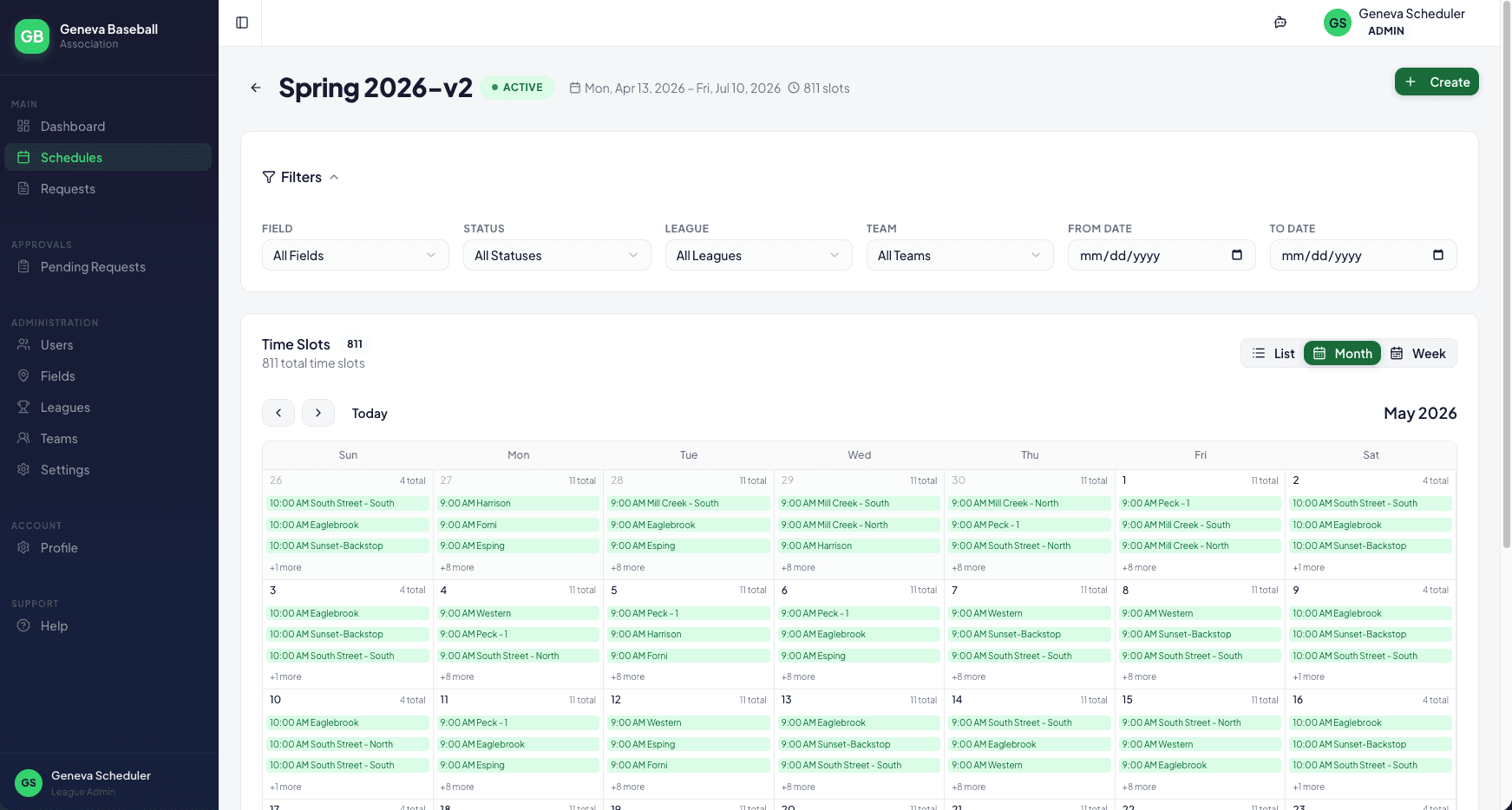Collapse the Filters section
The width and height of the screenshot is (1512, 810).
[334, 177]
